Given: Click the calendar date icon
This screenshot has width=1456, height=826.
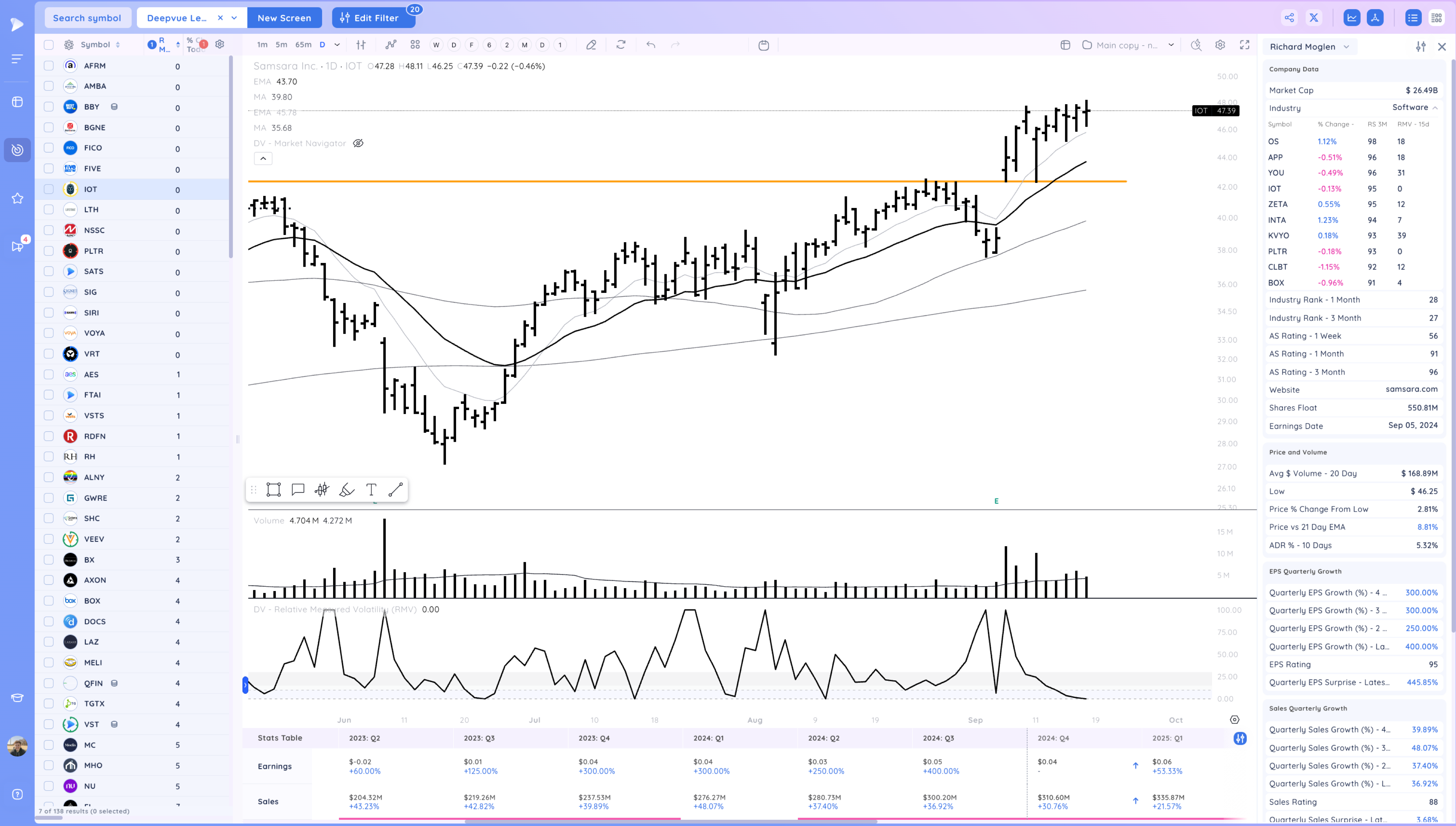Looking at the screenshot, I should click(x=764, y=46).
